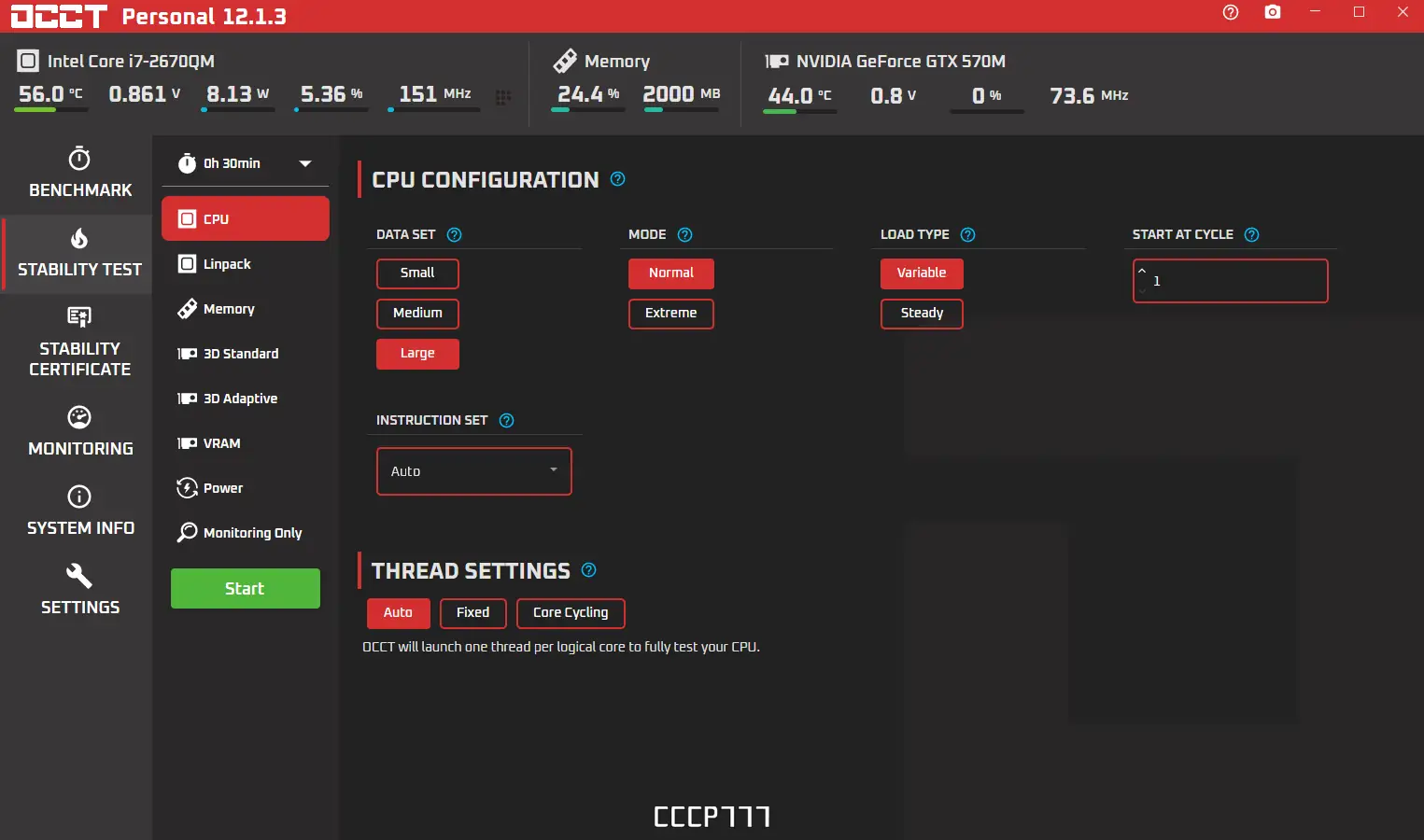Screen dimensions: 1424x840
Task: Set thread settings to Core Cycling
Action: click(571, 613)
